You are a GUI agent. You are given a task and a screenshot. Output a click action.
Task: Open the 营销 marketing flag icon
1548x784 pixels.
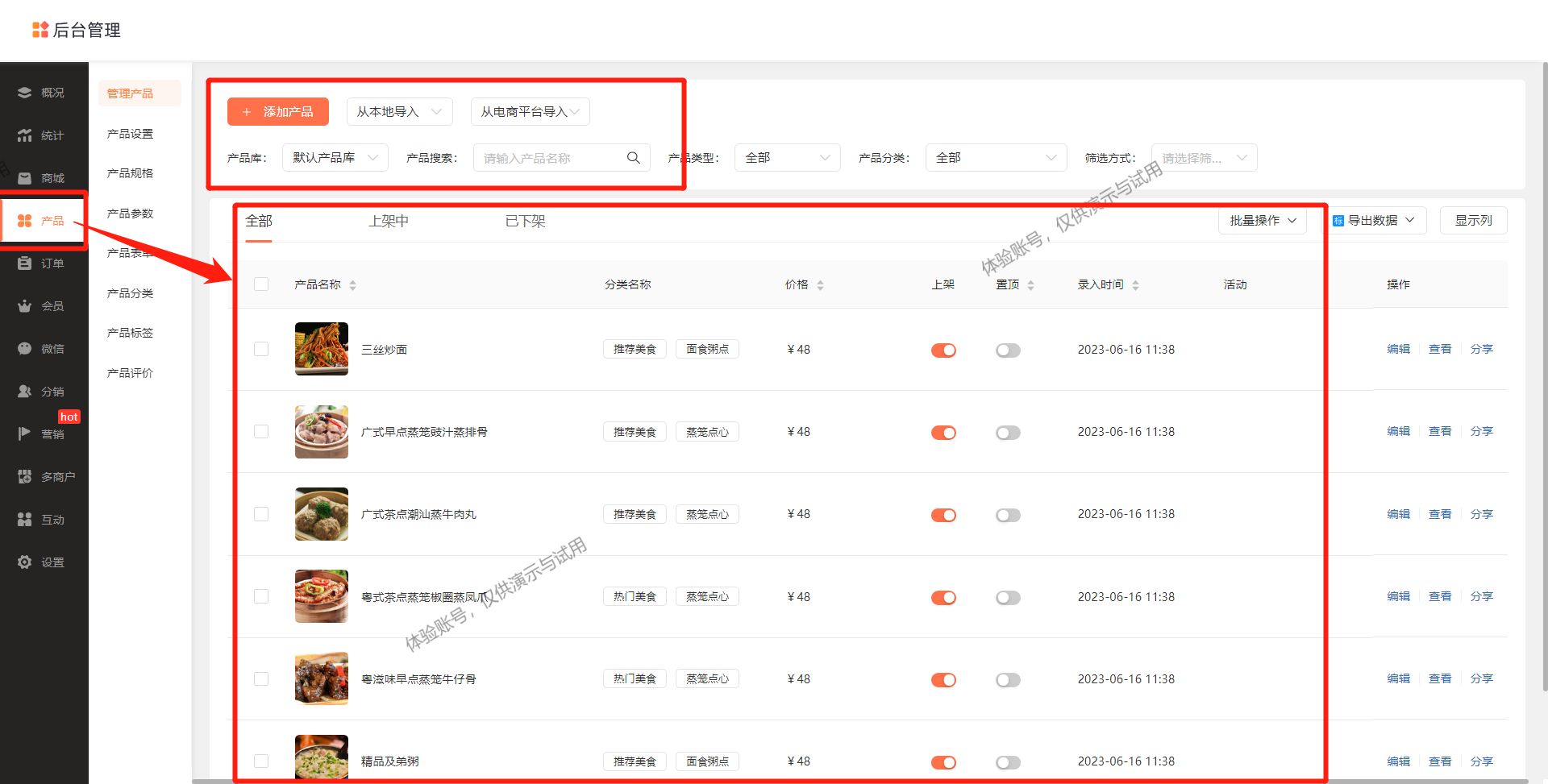25,434
